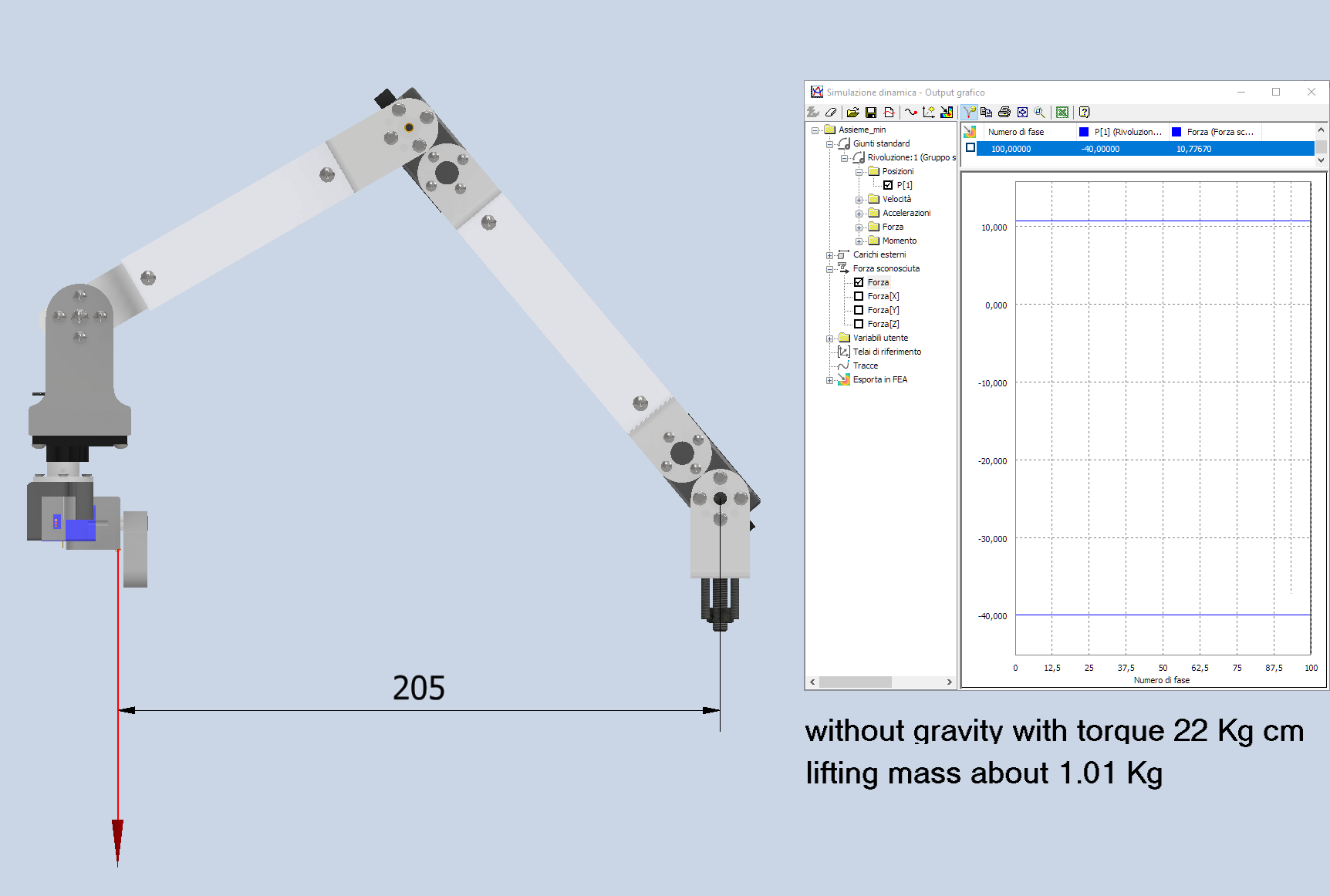Click the colored arrow icon in the table header
Image resolution: width=1330 pixels, height=896 pixels.
coord(970,132)
